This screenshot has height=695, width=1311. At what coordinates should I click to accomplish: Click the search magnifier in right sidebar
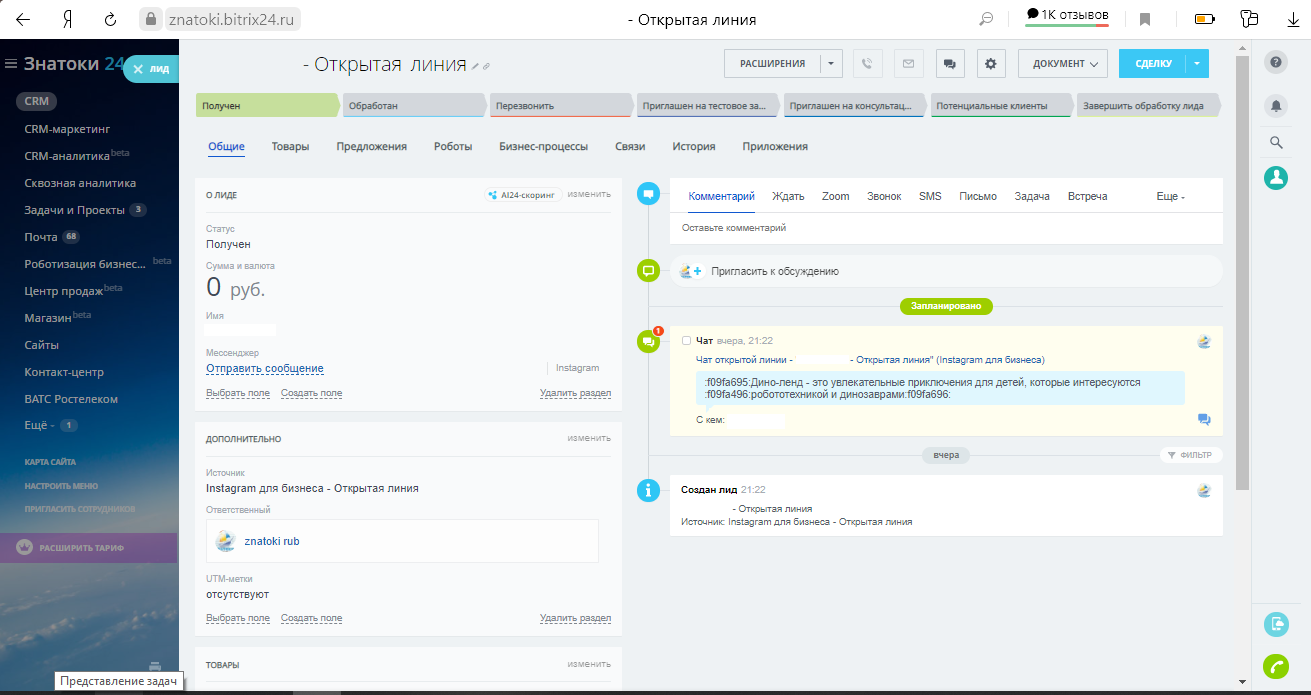(1276, 143)
